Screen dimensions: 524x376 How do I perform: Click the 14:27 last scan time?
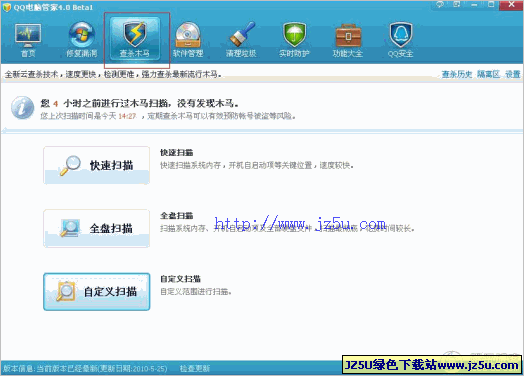coord(127,116)
